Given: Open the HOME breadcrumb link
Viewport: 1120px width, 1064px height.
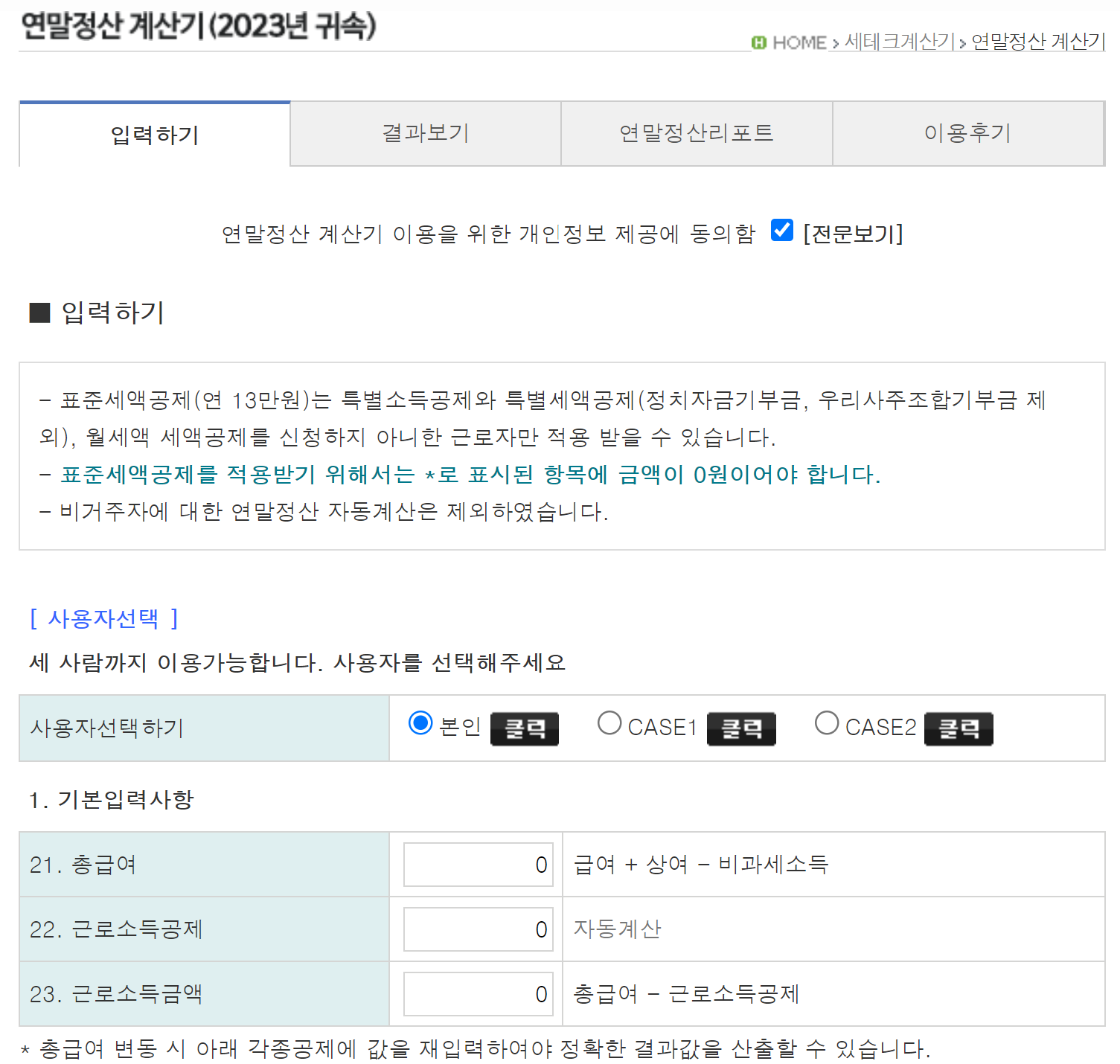Looking at the screenshot, I should 799,42.
